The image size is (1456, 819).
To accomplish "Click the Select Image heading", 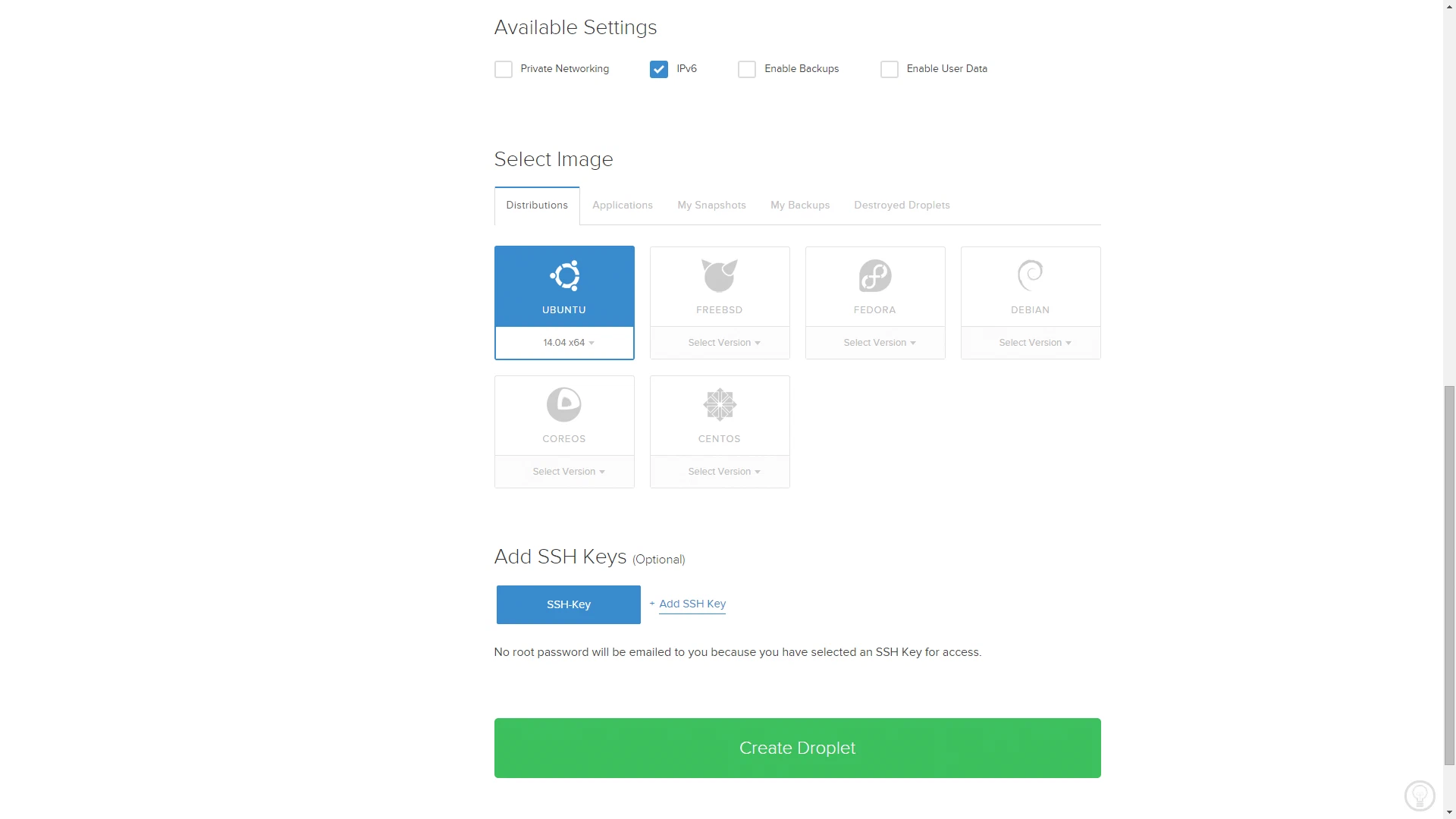I will coord(554,159).
